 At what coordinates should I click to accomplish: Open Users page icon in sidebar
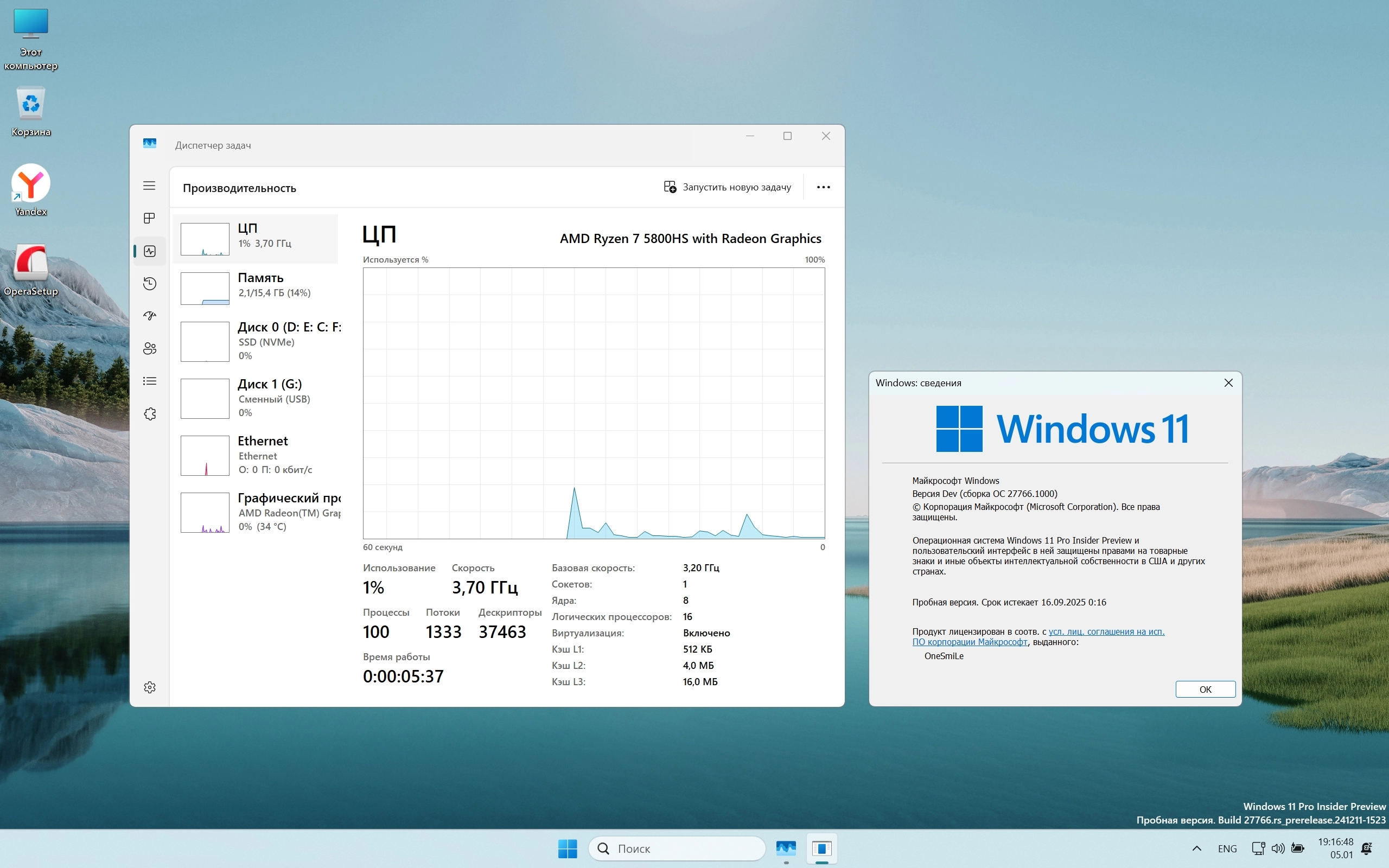click(149, 348)
